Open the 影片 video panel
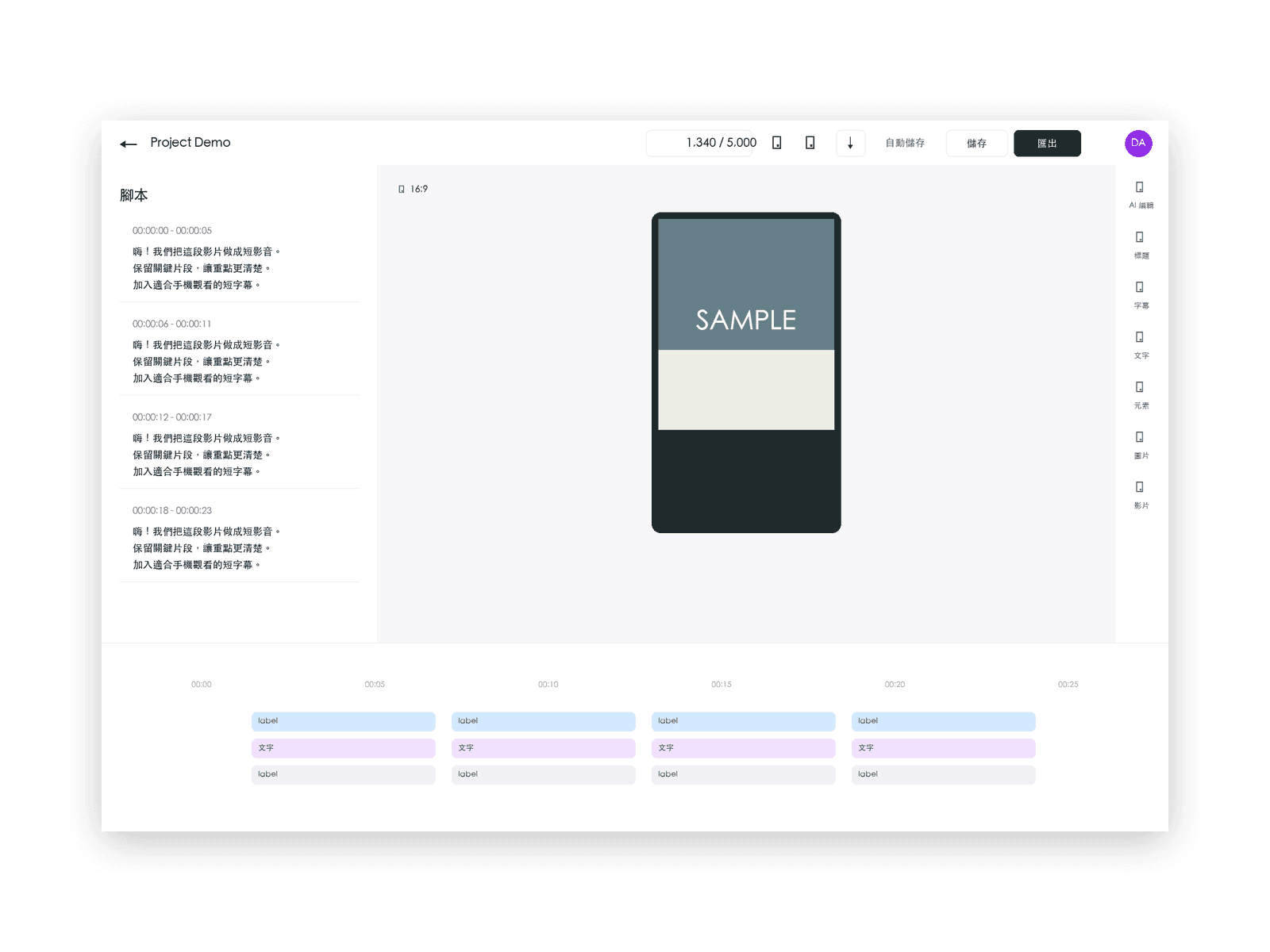This screenshot has width=1270, height=952. coord(1141,494)
